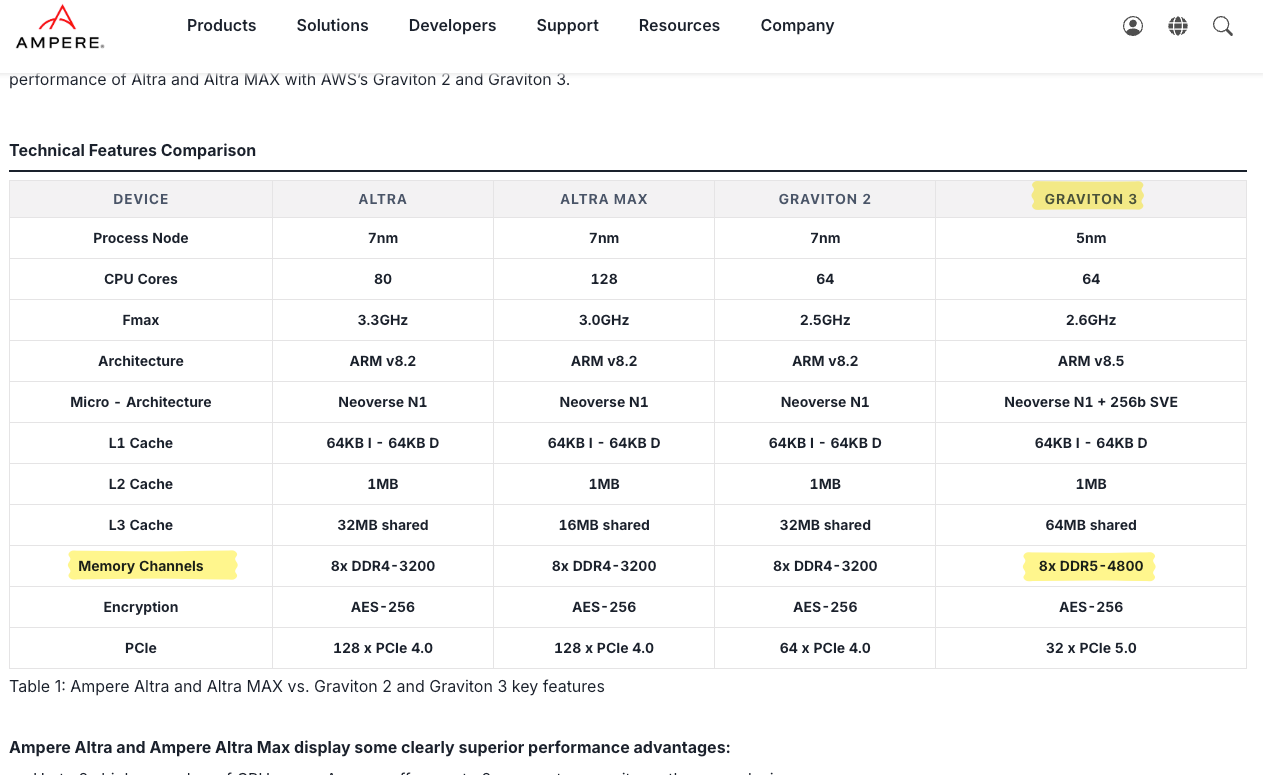Open the Products menu
The height and width of the screenshot is (775, 1263).
click(221, 25)
